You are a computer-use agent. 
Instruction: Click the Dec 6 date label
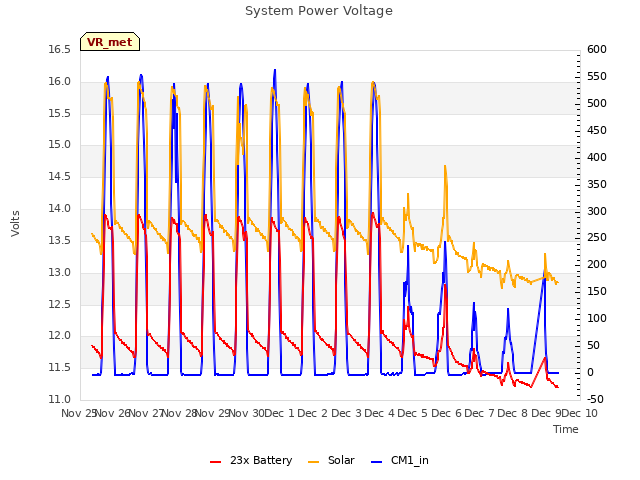(x=447, y=414)
